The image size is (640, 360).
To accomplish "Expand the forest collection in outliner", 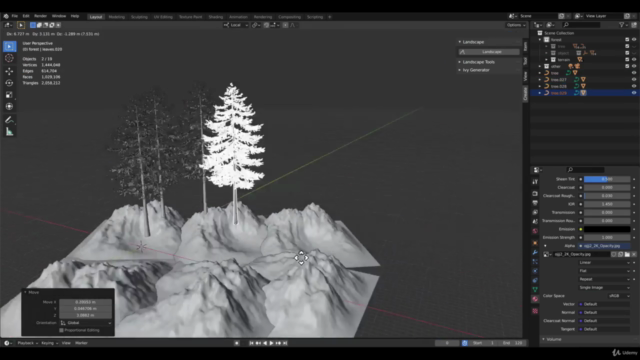I will point(540,40).
